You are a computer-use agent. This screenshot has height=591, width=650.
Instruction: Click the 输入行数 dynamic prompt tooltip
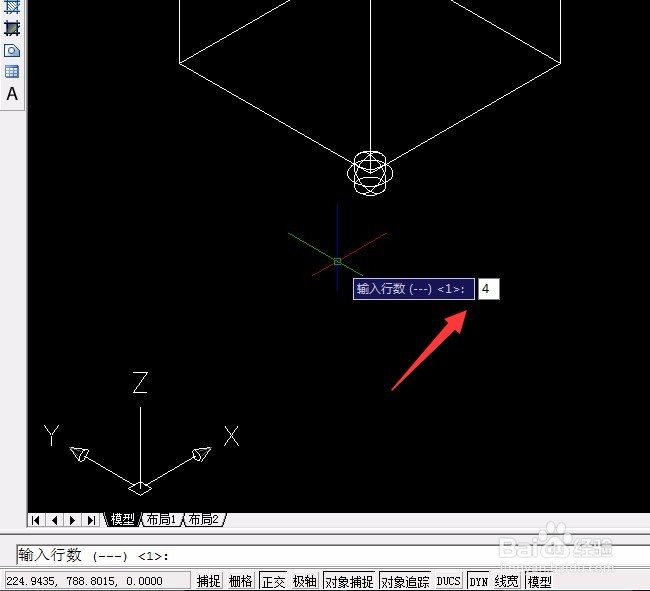tap(414, 289)
